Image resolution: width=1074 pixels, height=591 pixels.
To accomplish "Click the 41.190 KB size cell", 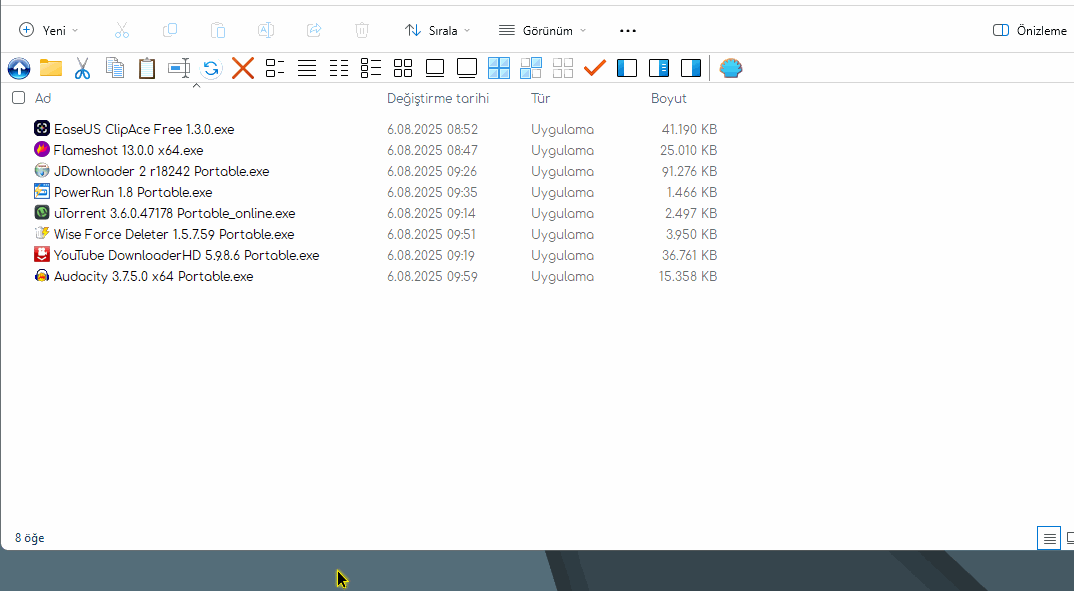I will 689,129.
